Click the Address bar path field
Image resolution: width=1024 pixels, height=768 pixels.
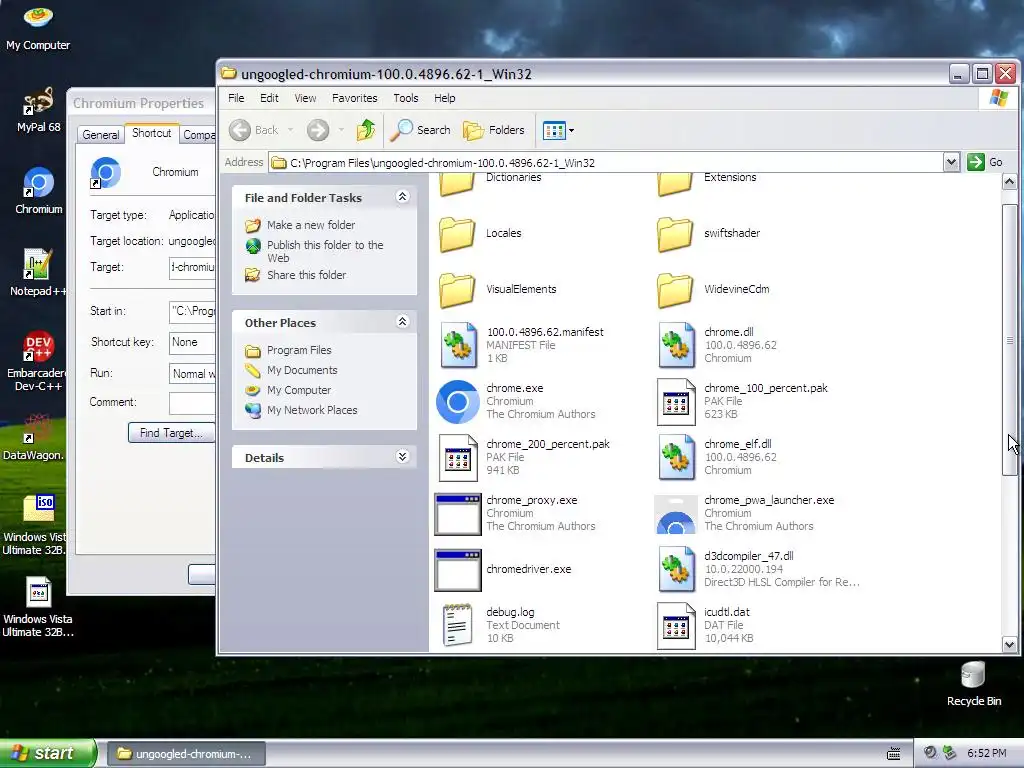[605, 163]
